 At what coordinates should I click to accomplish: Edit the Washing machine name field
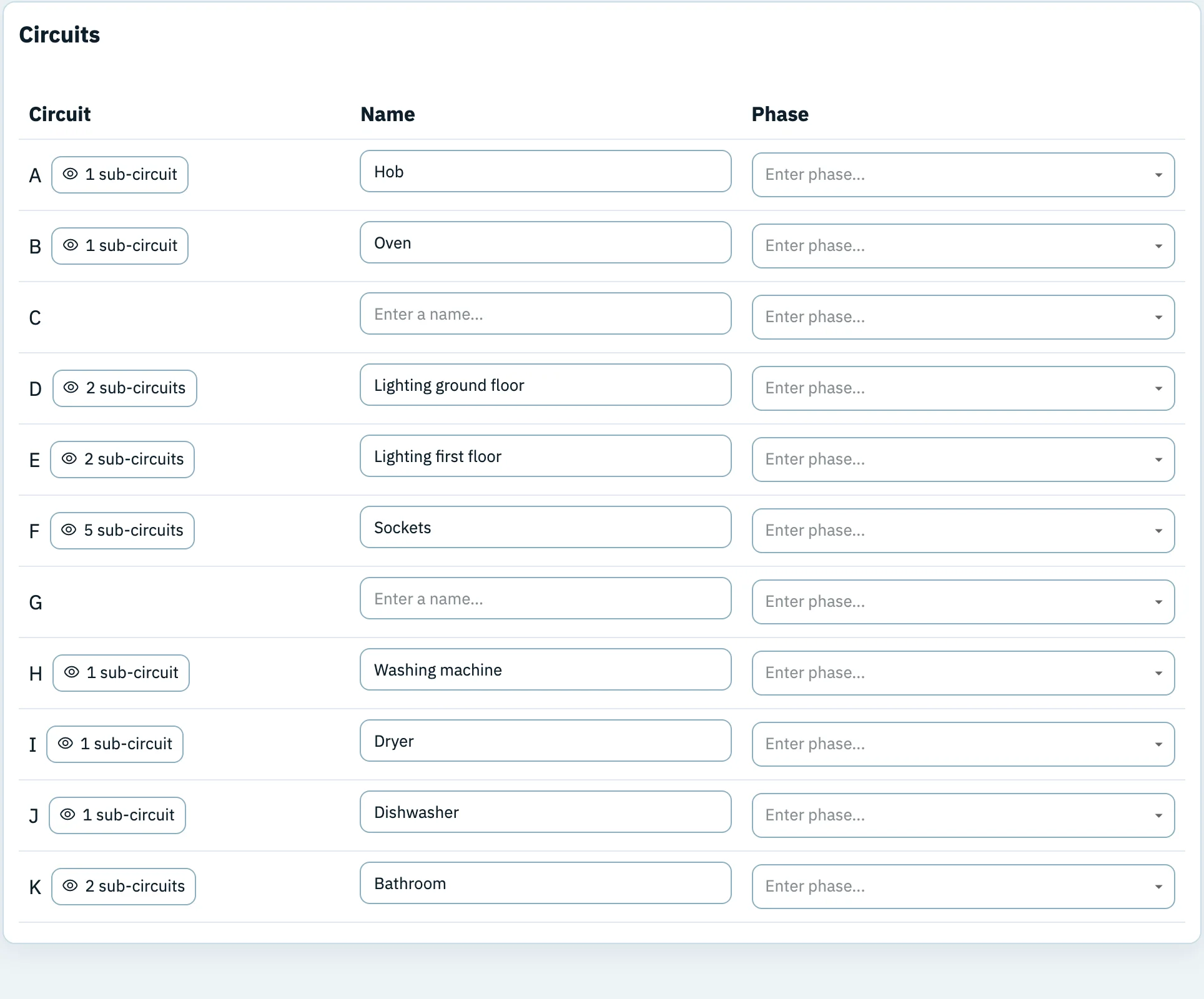click(x=545, y=669)
